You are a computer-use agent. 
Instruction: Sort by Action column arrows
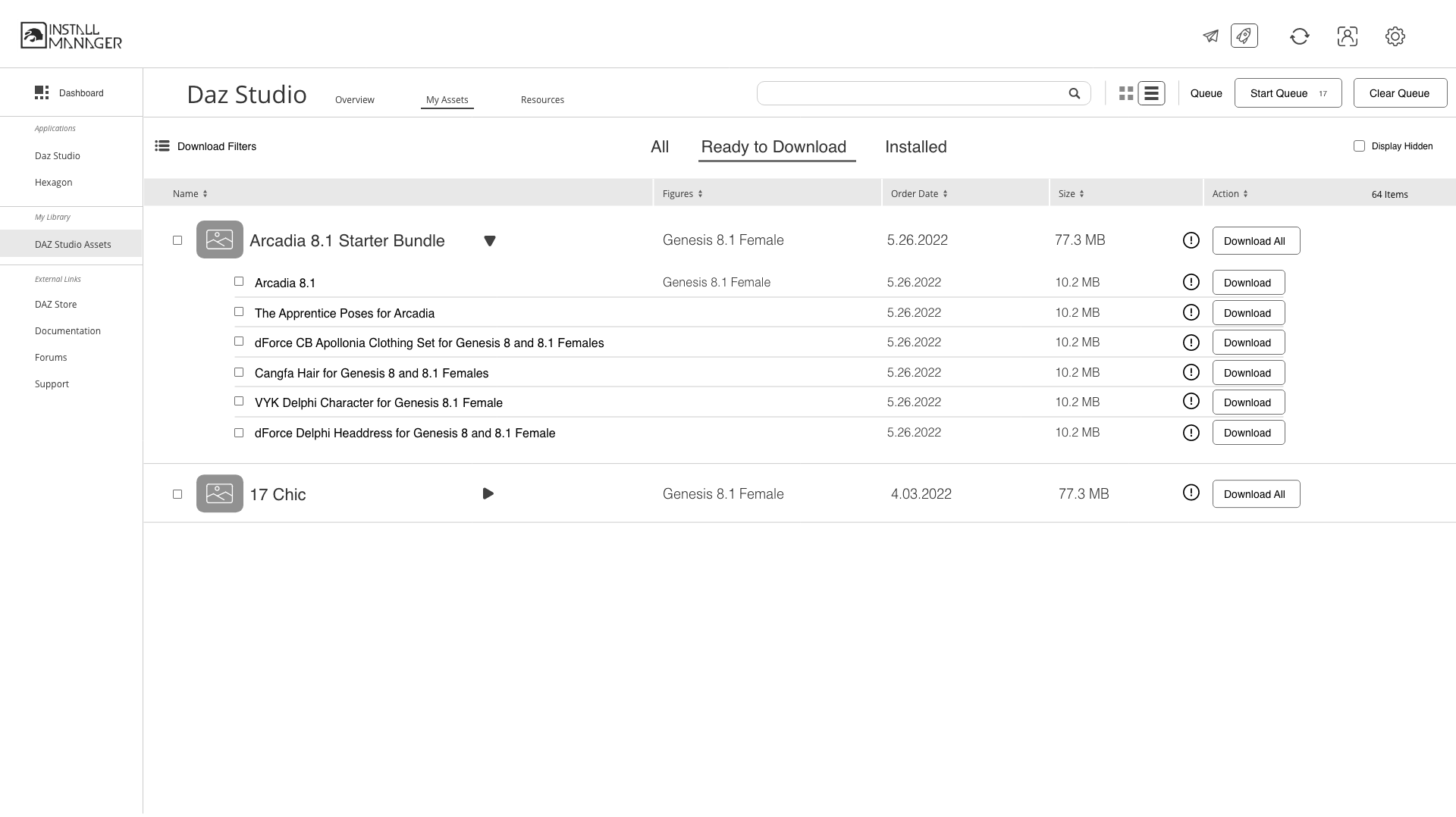click(1245, 194)
